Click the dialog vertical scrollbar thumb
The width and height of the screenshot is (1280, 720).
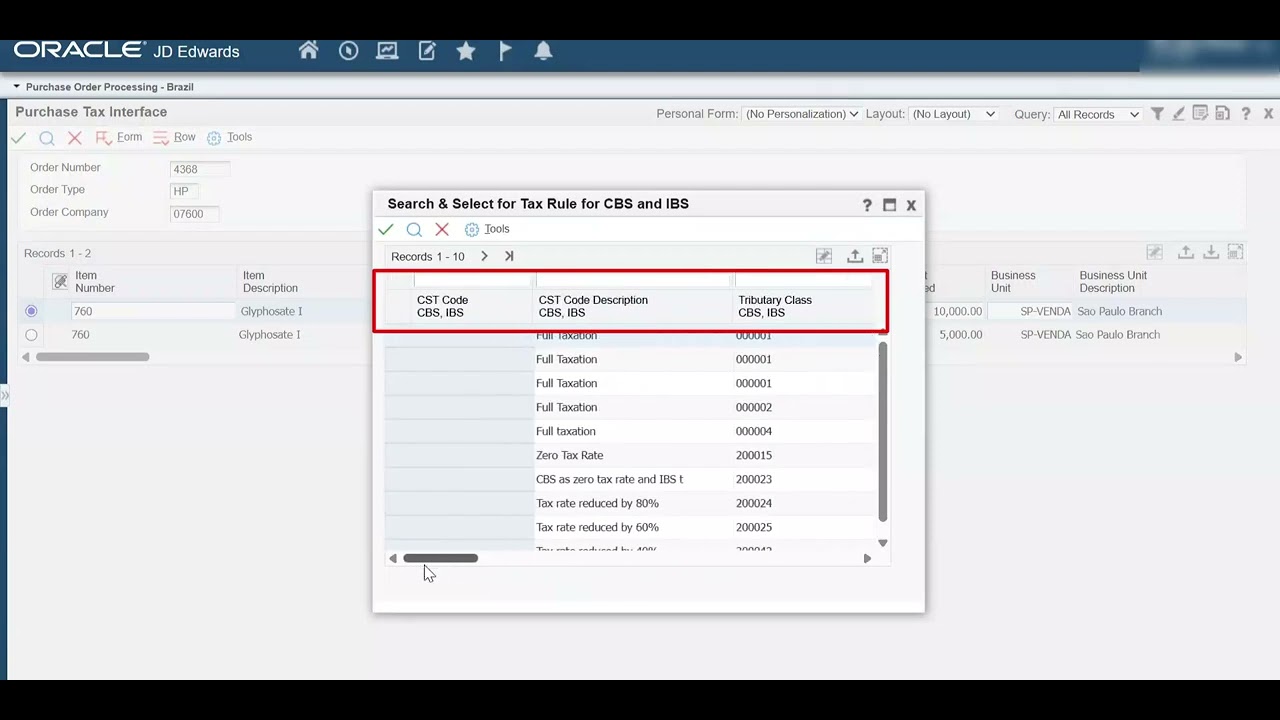pyautogui.click(x=883, y=431)
